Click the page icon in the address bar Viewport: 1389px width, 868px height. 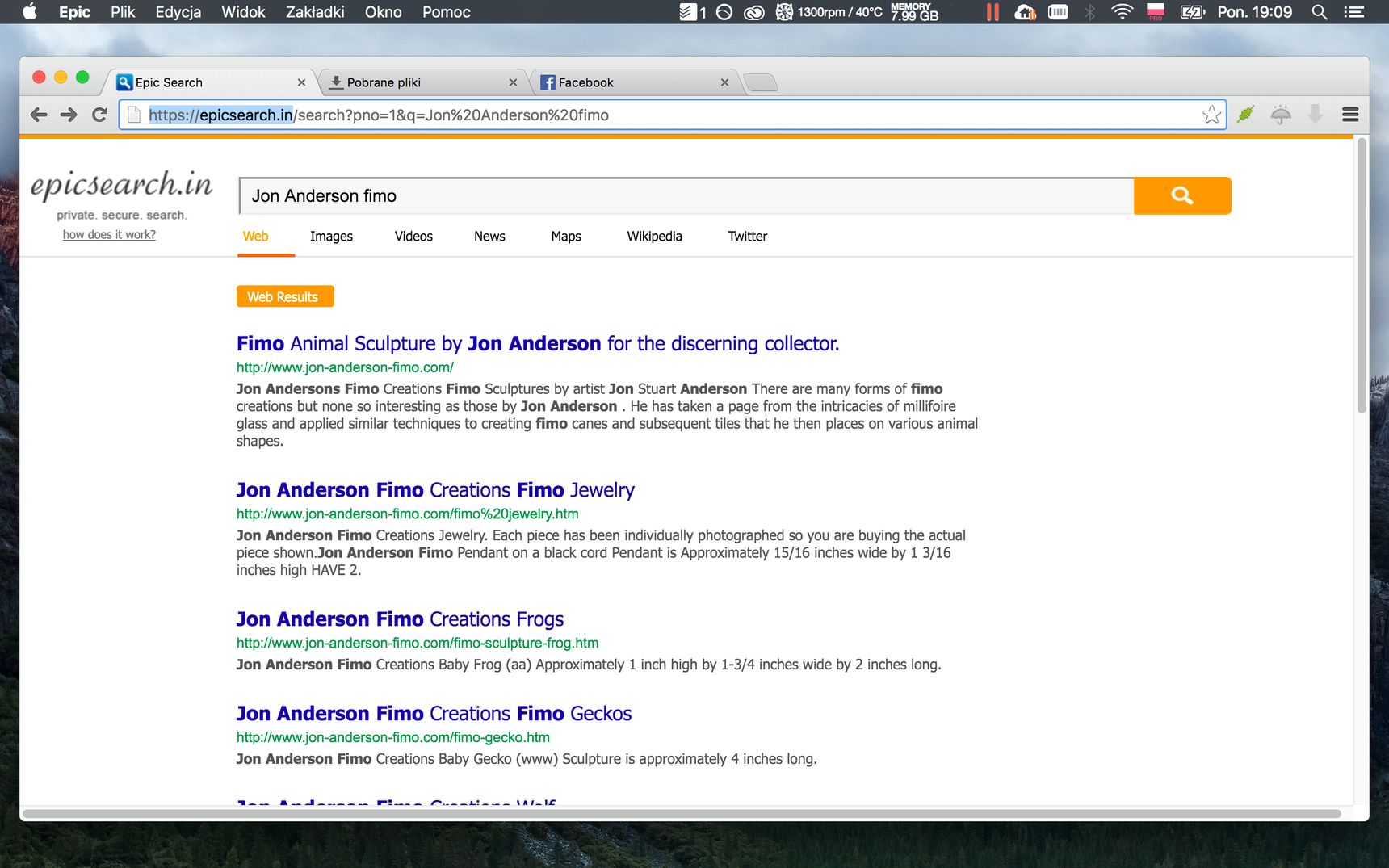point(134,115)
